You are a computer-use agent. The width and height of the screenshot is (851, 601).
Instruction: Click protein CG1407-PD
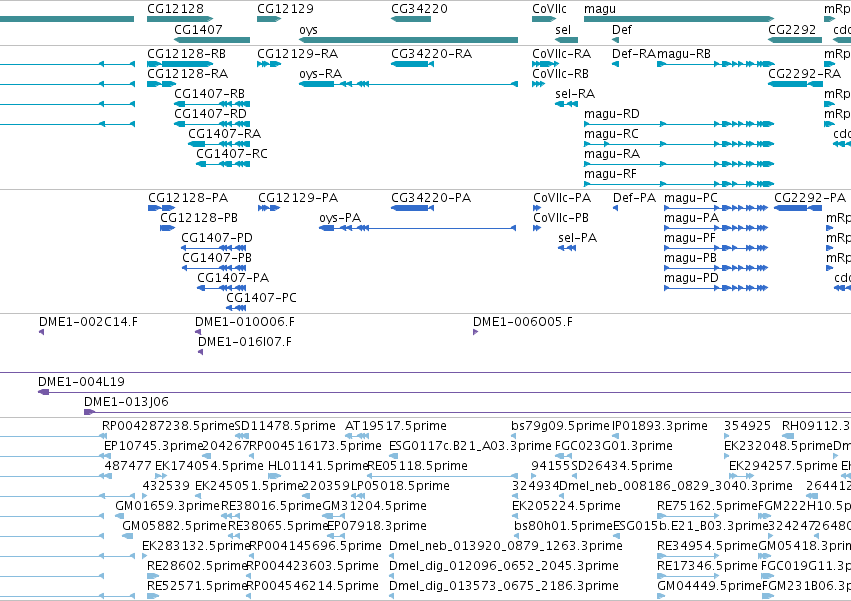point(217,238)
